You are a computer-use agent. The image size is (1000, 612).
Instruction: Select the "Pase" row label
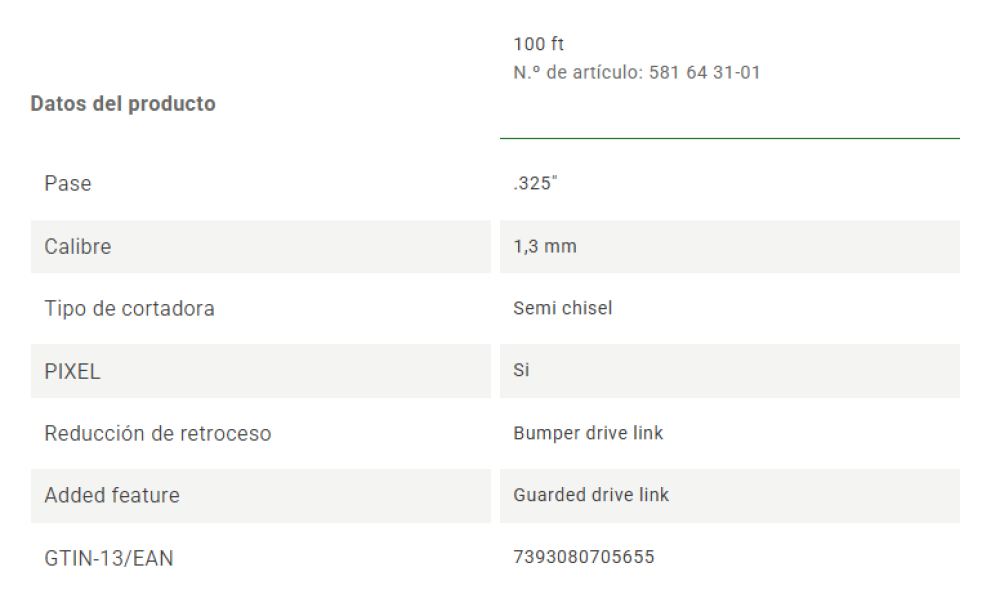(x=68, y=184)
